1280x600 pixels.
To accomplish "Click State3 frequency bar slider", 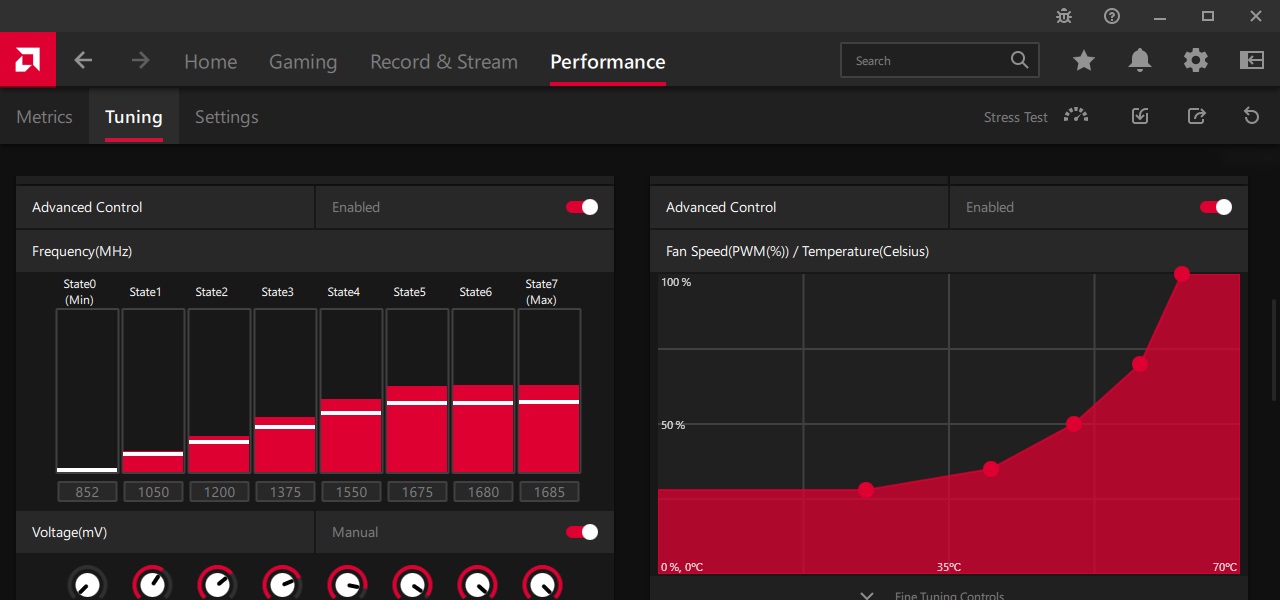I will (285, 391).
